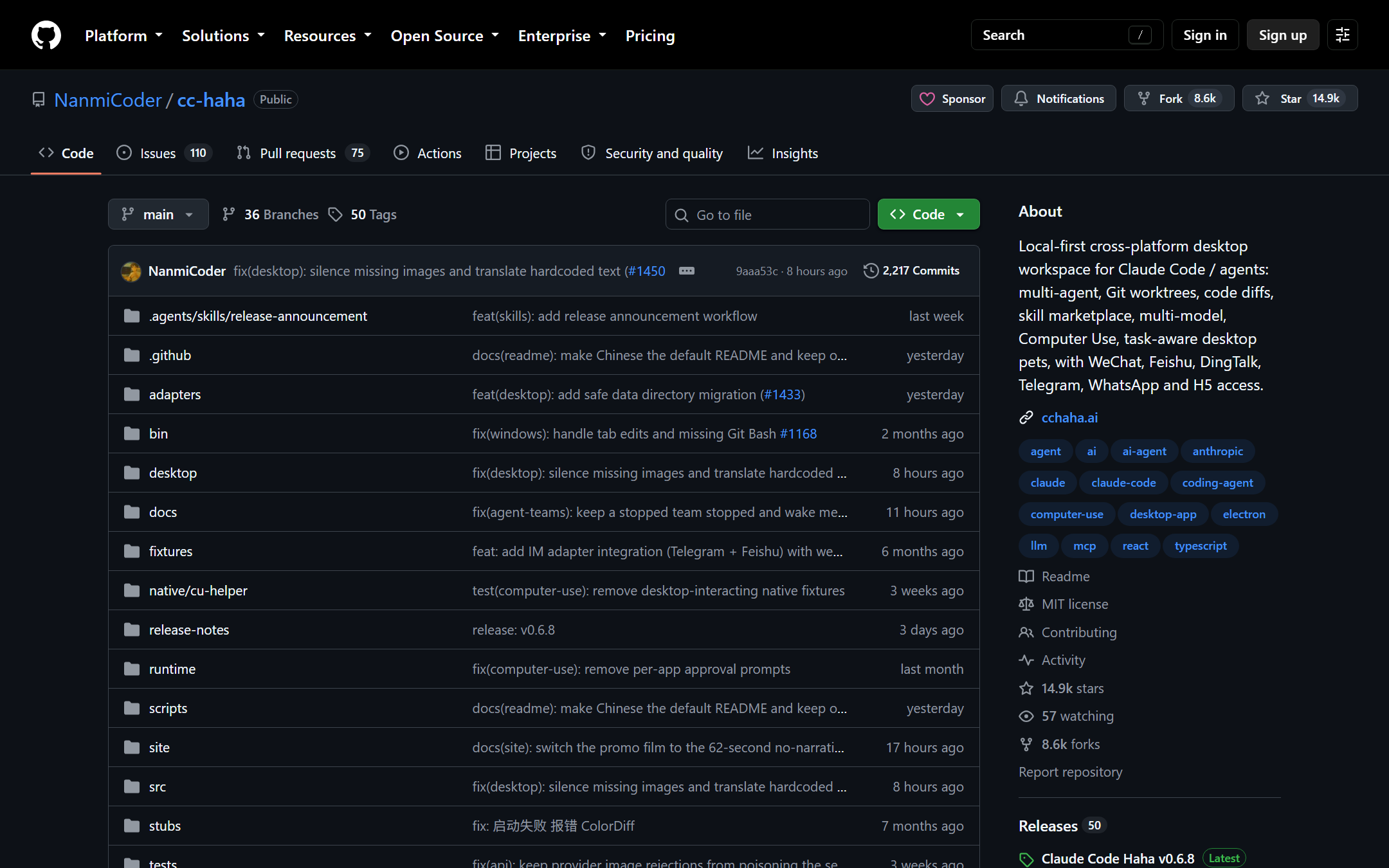Expand the Resources dropdown
Viewport: 1389px width, 868px height.
pyautogui.click(x=328, y=35)
